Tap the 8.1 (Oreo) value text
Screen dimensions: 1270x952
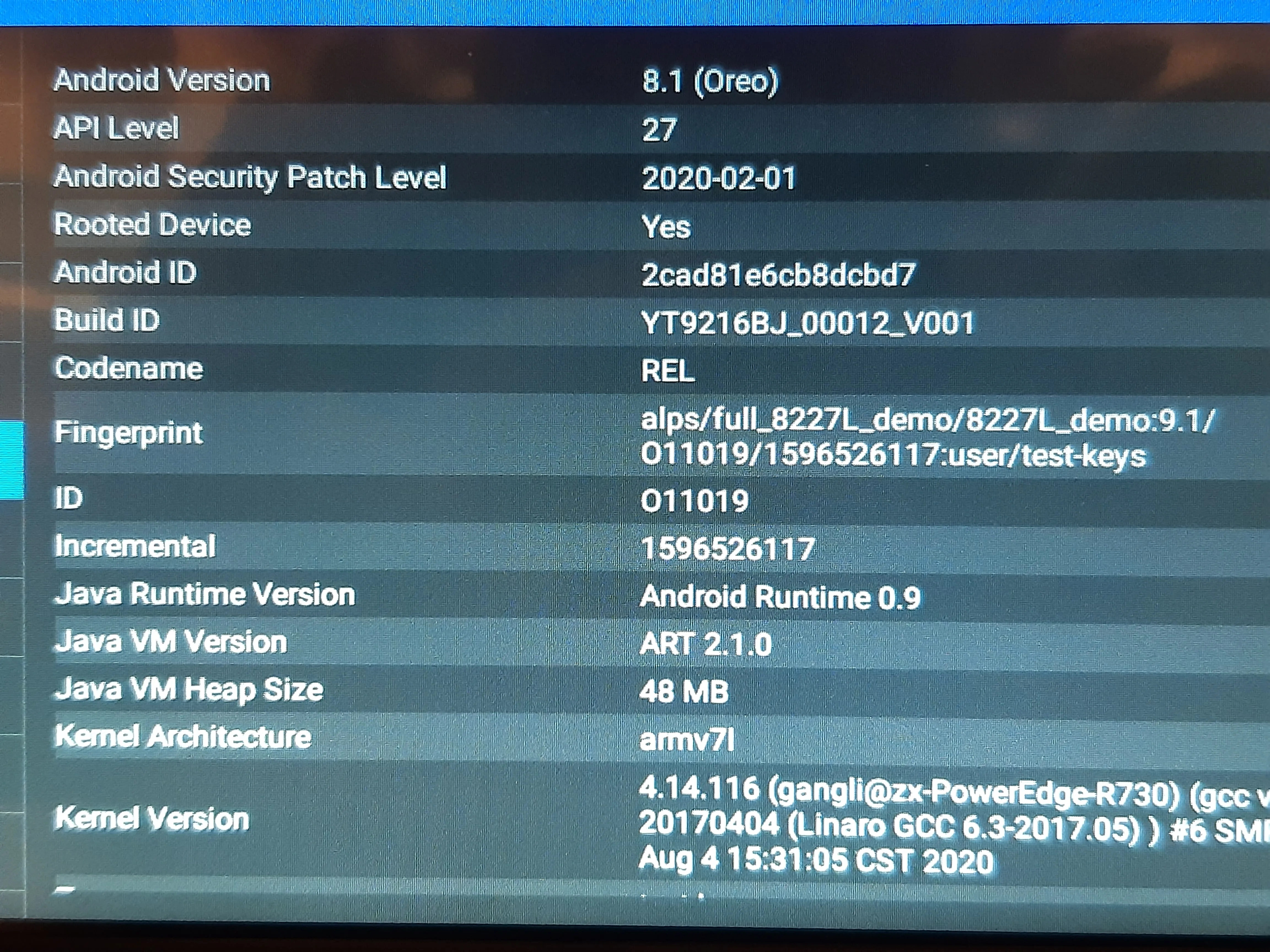click(710, 81)
